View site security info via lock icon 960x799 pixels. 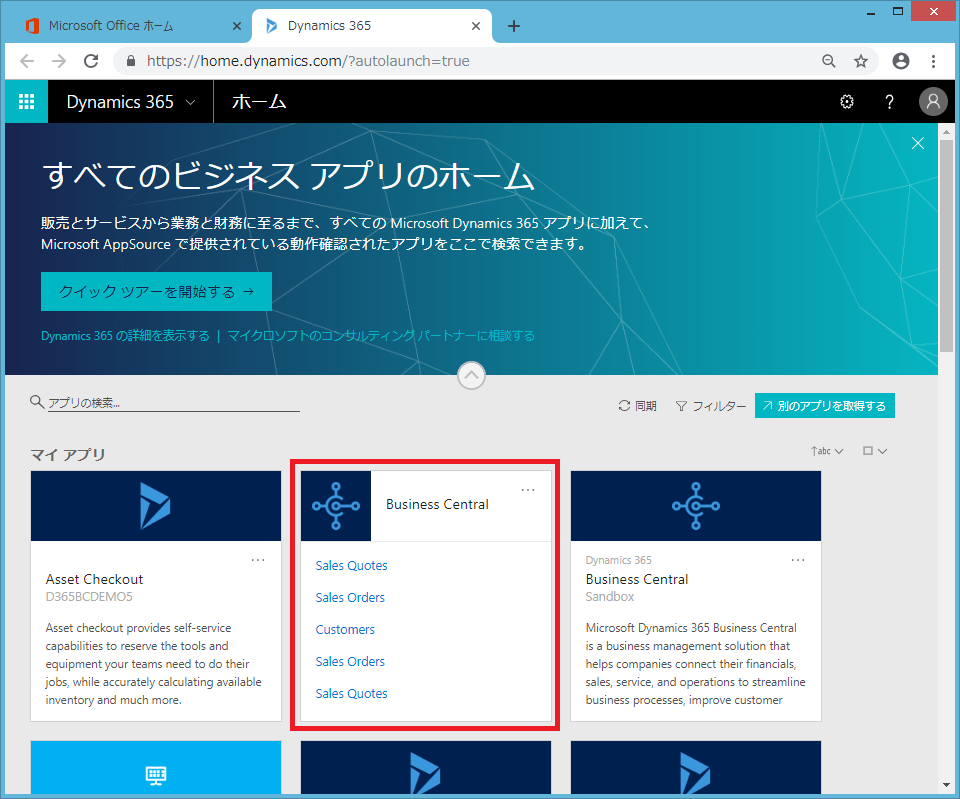(130, 61)
